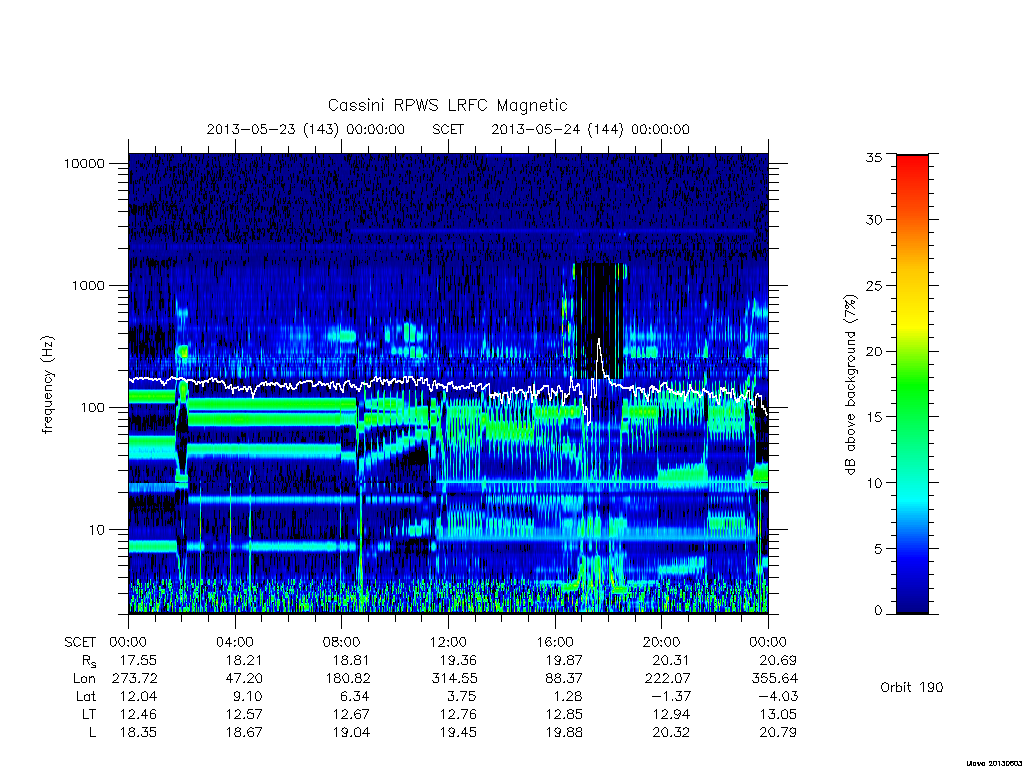Click the 0 label on the color scale

coord(878,611)
